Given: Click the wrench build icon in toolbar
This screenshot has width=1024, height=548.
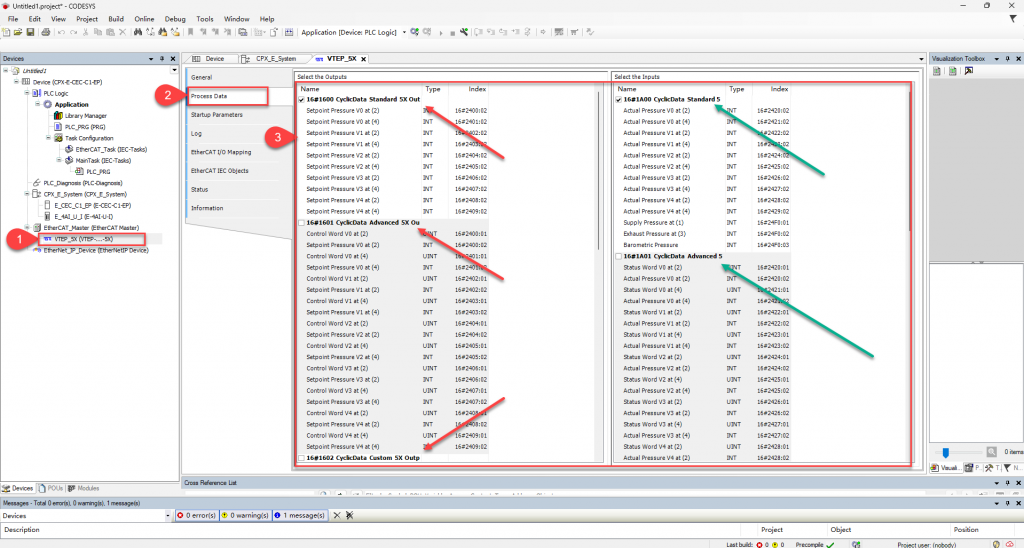Looking at the screenshot, I should pos(464,32).
